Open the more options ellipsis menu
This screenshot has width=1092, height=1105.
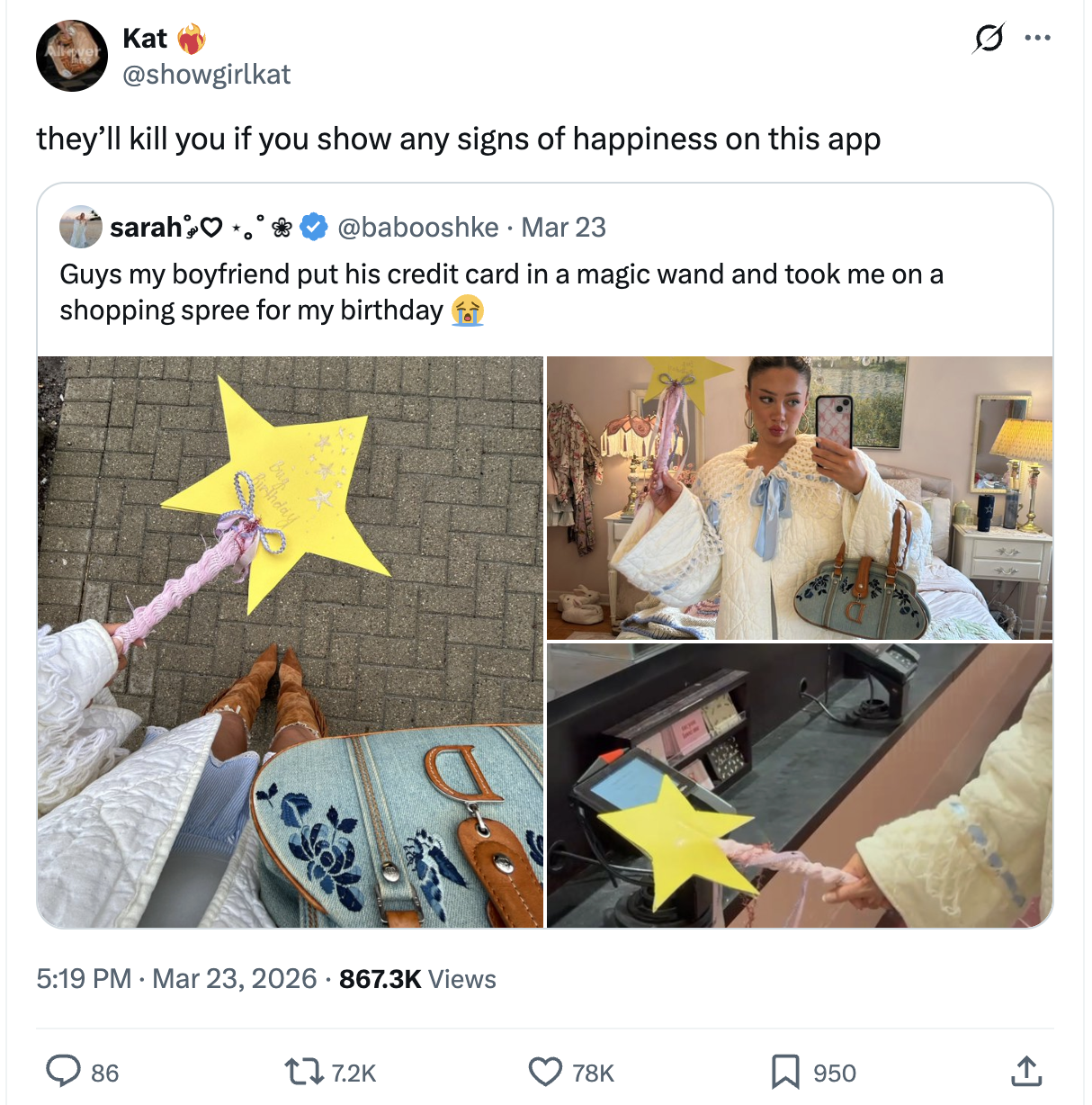1036,36
